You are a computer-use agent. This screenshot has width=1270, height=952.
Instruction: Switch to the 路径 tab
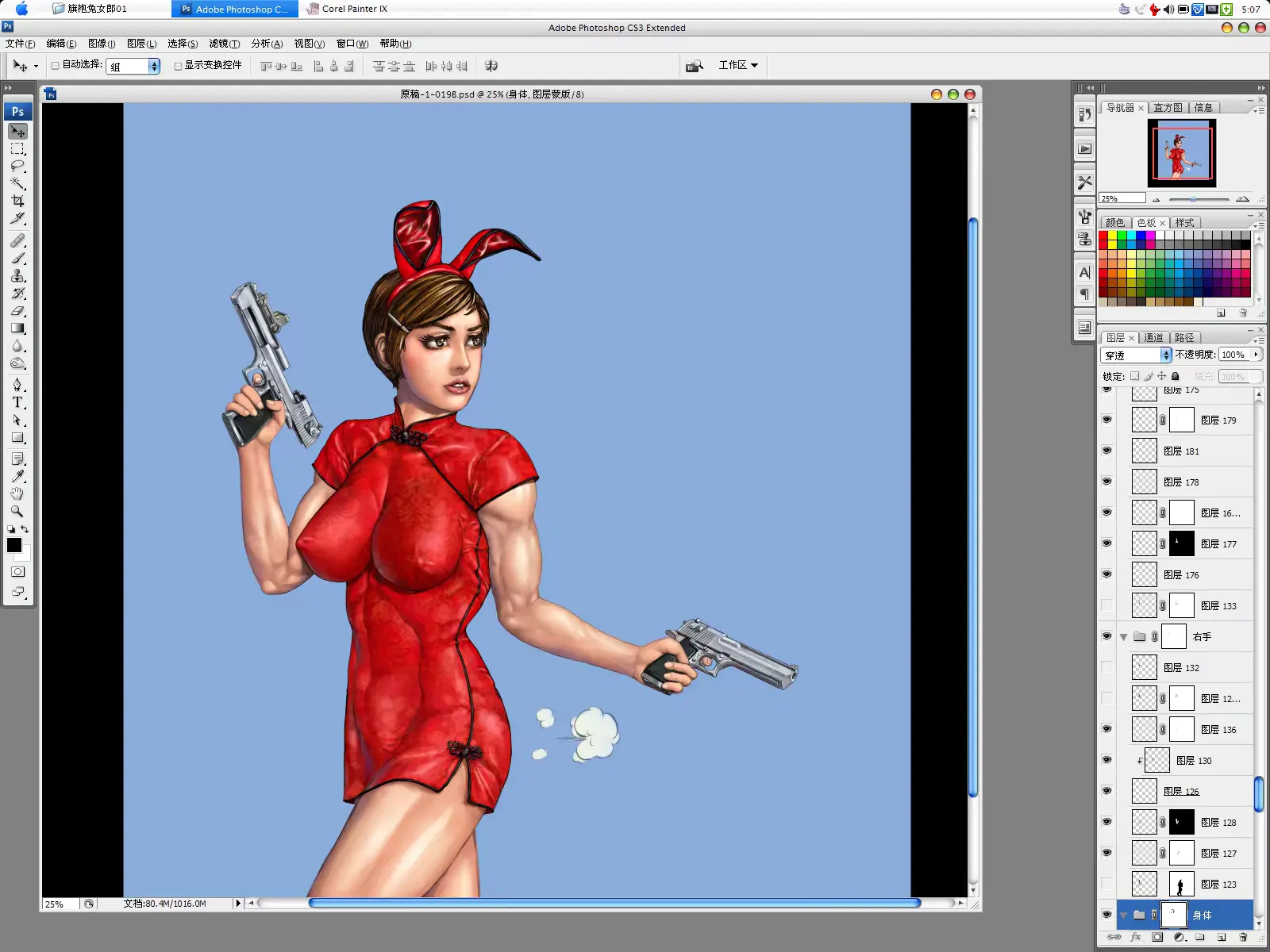[1184, 338]
